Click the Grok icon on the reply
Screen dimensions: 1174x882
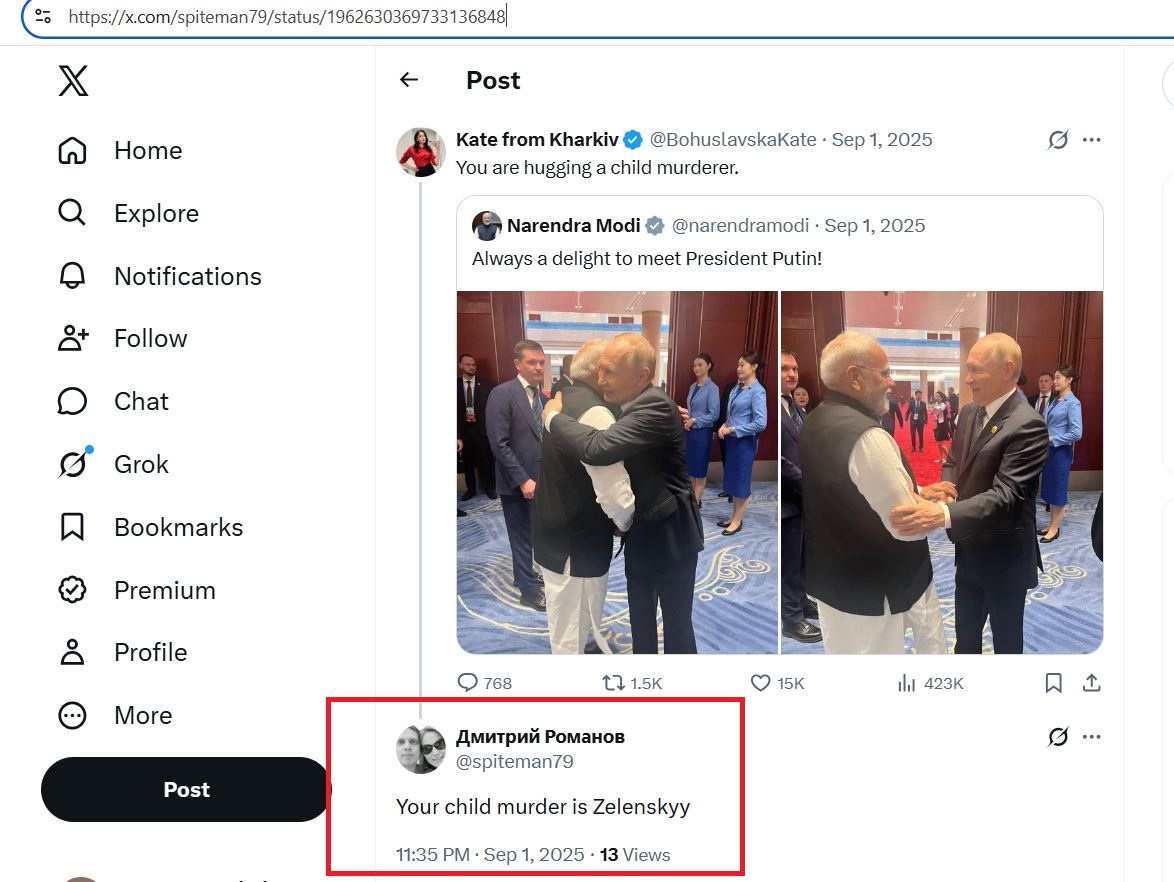1058,737
